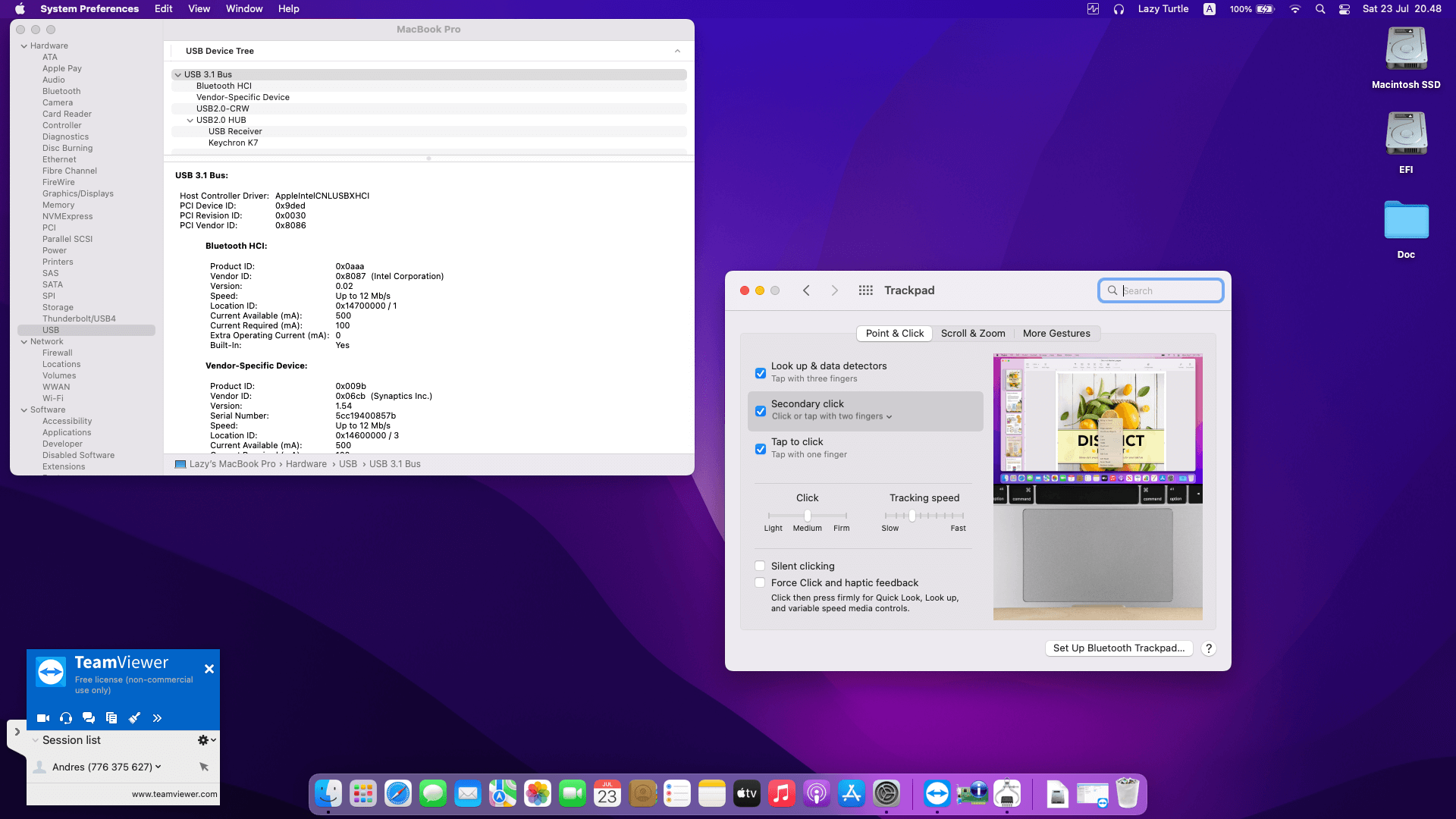Open App Store from the Dock

(852, 794)
